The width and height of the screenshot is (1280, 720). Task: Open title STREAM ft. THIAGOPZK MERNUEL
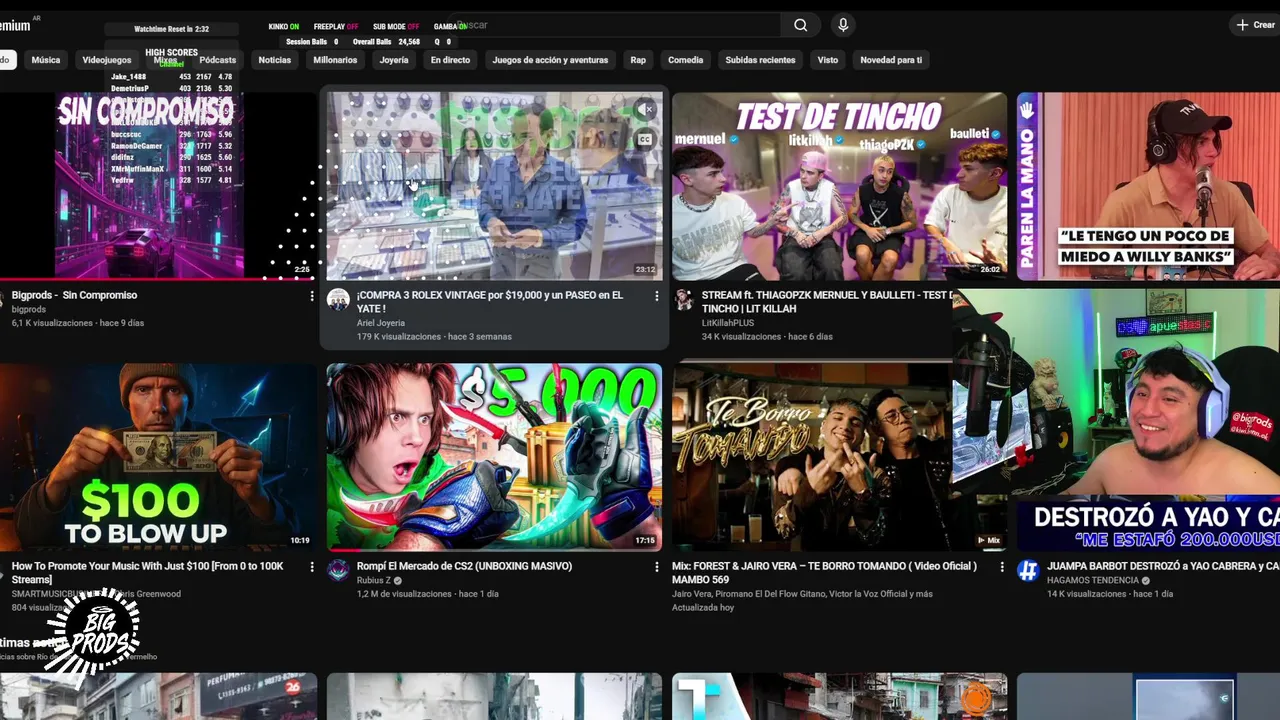tap(827, 302)
